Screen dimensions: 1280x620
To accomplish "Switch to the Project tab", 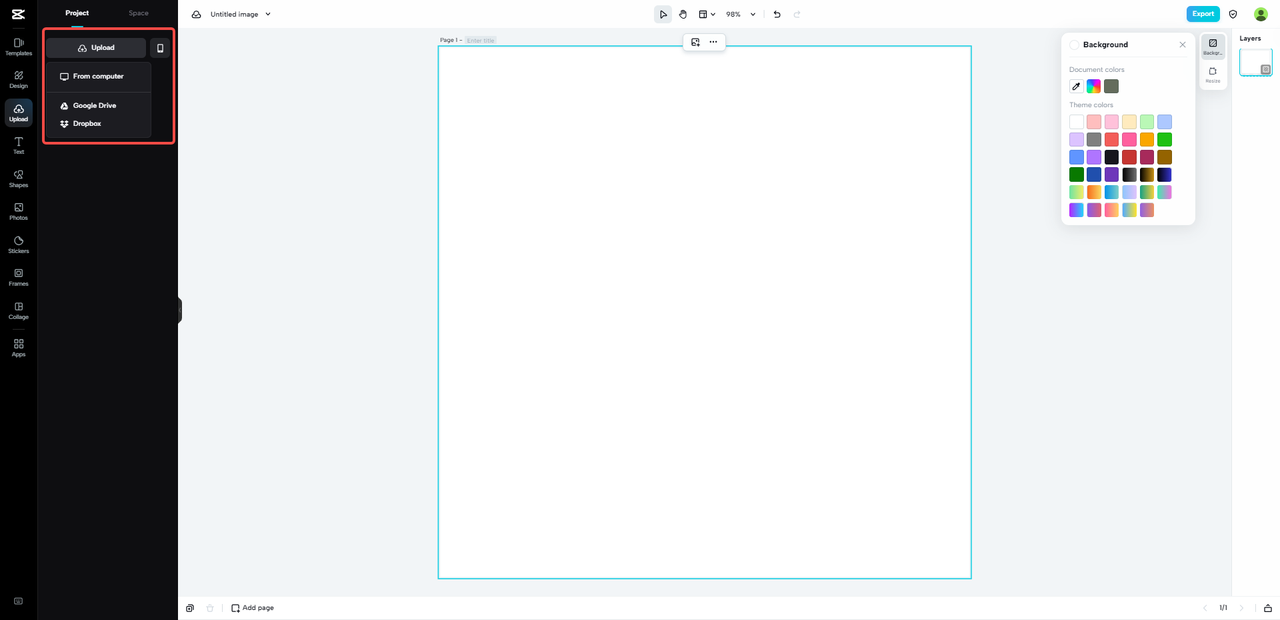I will (x=77, y=13).
